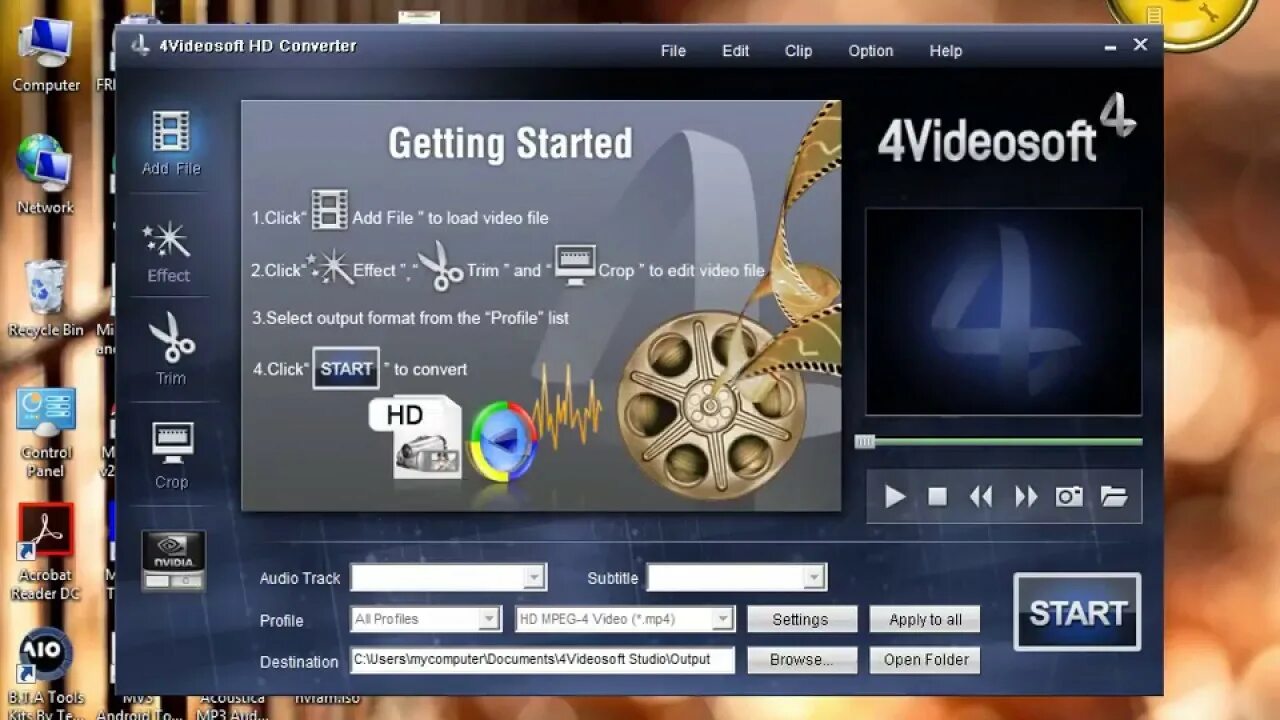This screenshot has width=1280, height=720.
Task: Click the 4Videosoft title bar app icon
Action: point(141,46)
